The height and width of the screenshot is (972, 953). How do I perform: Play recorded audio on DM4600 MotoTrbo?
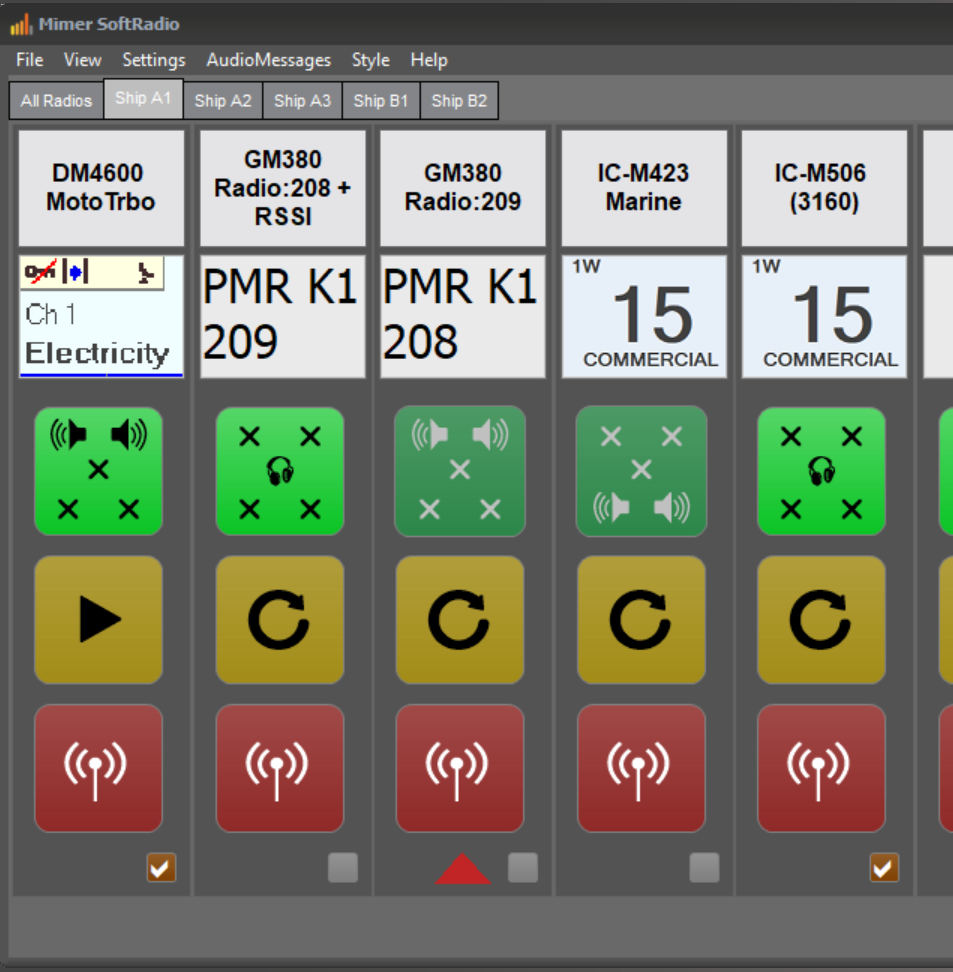pyautogui.click(x=99, y=620)
